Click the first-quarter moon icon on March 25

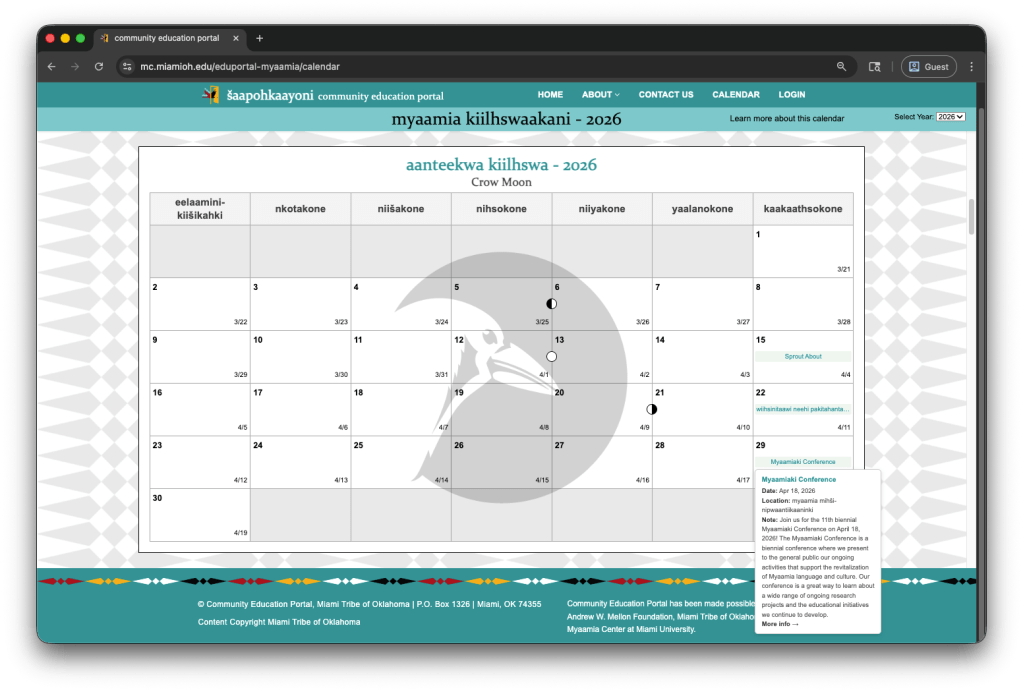551,303
